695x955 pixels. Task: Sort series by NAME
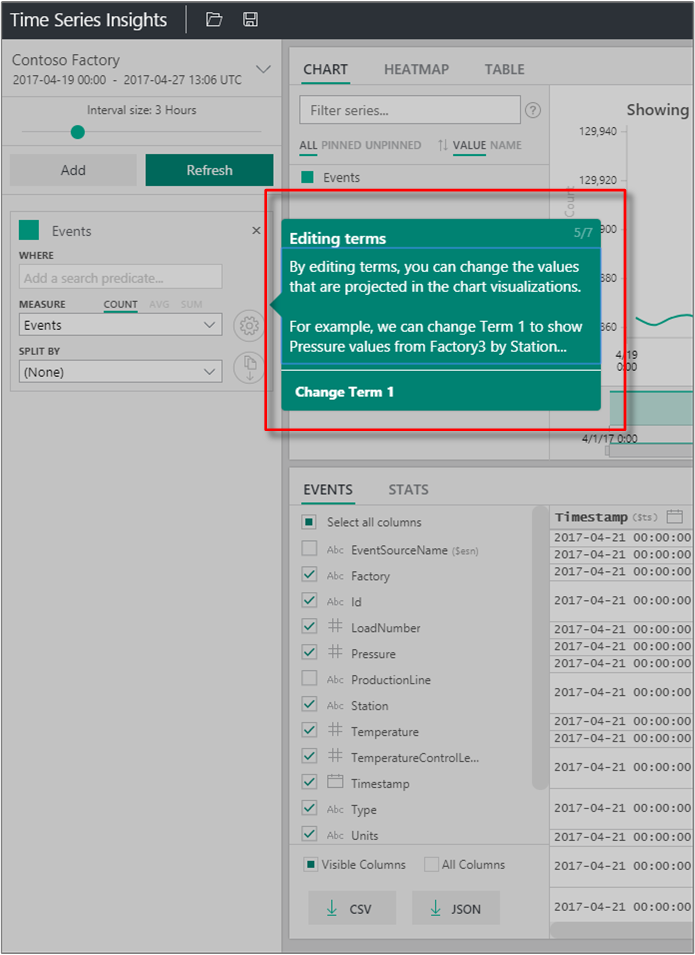tap(506, 145)
